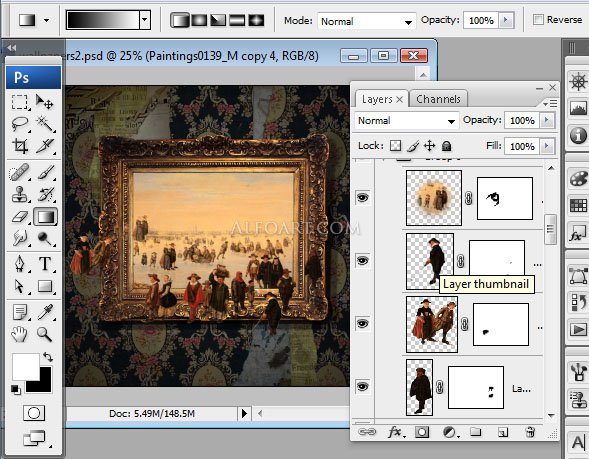Add a layer style via fx button
This screenshot has height=459, width=589.
[x=396, y=432]
